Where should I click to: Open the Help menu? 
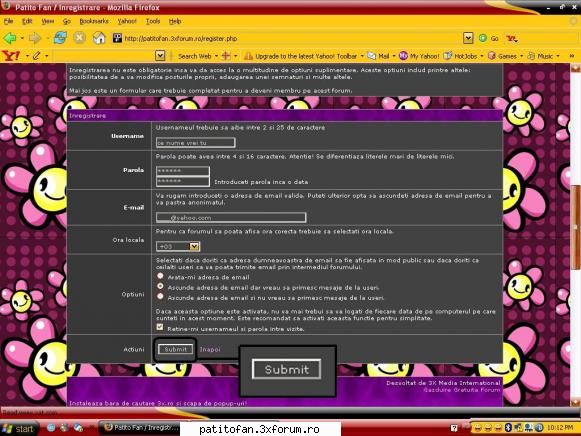pyautogui.click(x=175, y=21)
